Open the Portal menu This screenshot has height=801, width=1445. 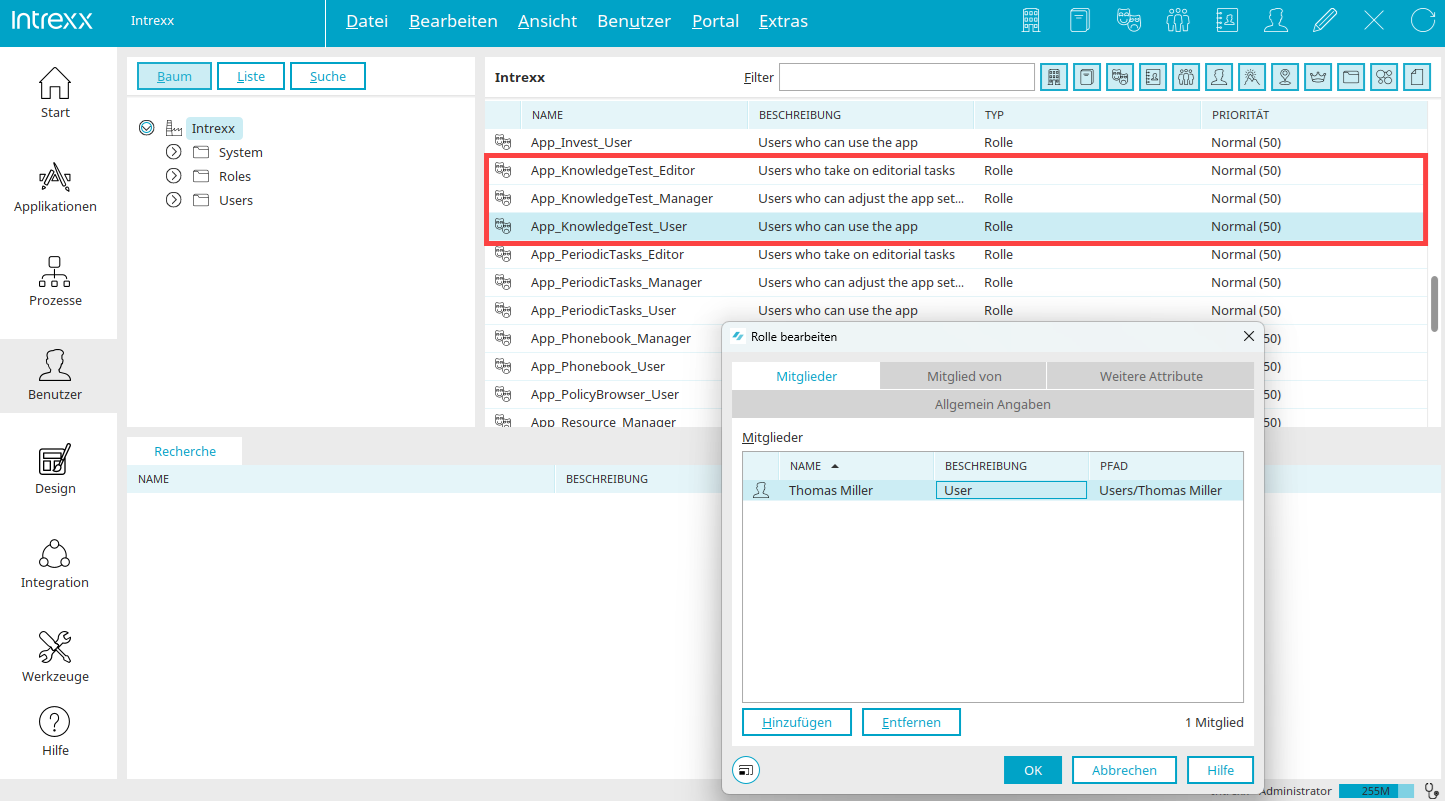coord(715,21)
